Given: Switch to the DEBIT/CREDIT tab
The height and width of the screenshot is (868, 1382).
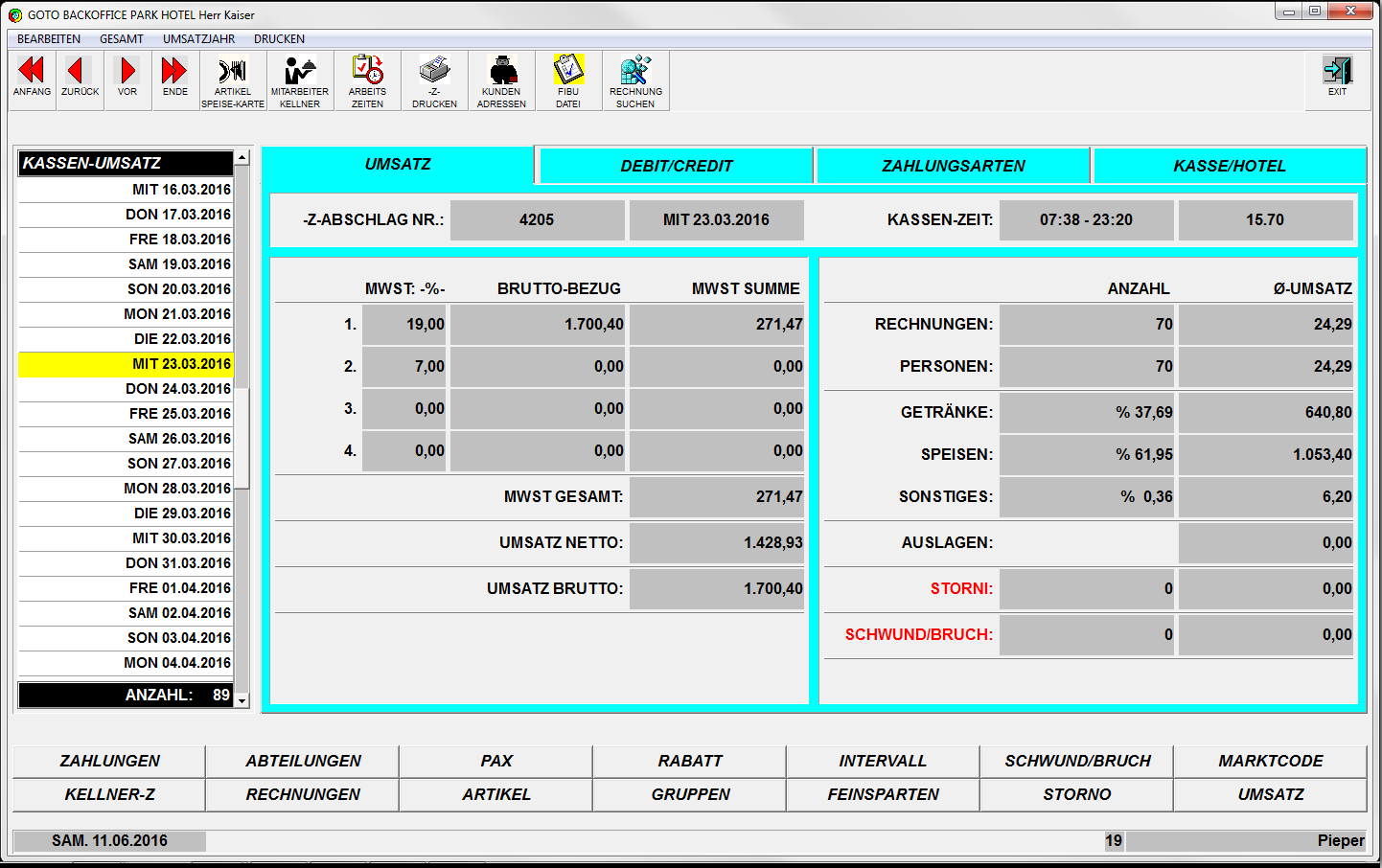Looking at the screenshot, I should pyautogui.click(x=676, y=166).
